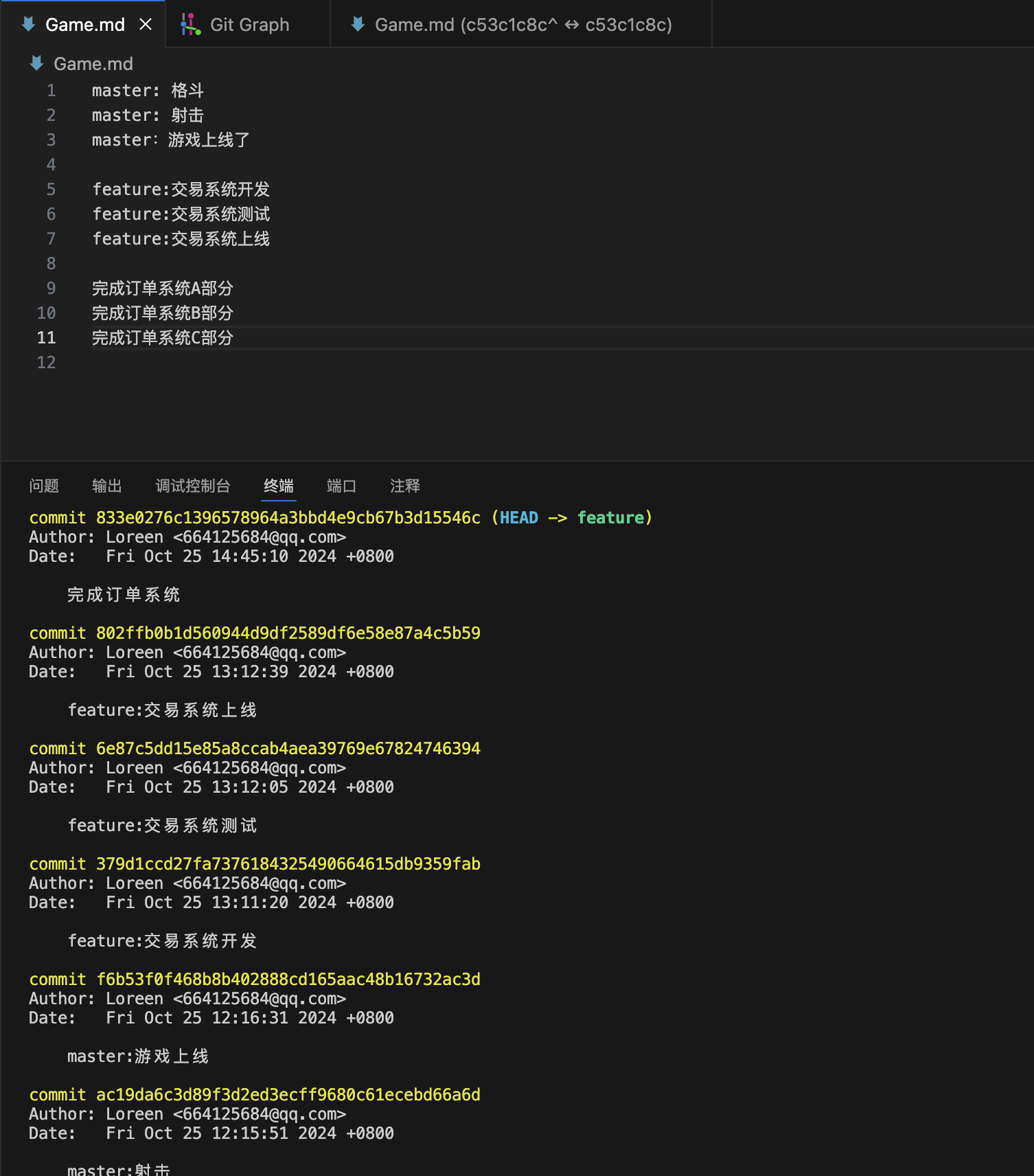Click line number 11 in gutter
The width and height of the screenshot is (1034, 1176).
coord(46,338)
